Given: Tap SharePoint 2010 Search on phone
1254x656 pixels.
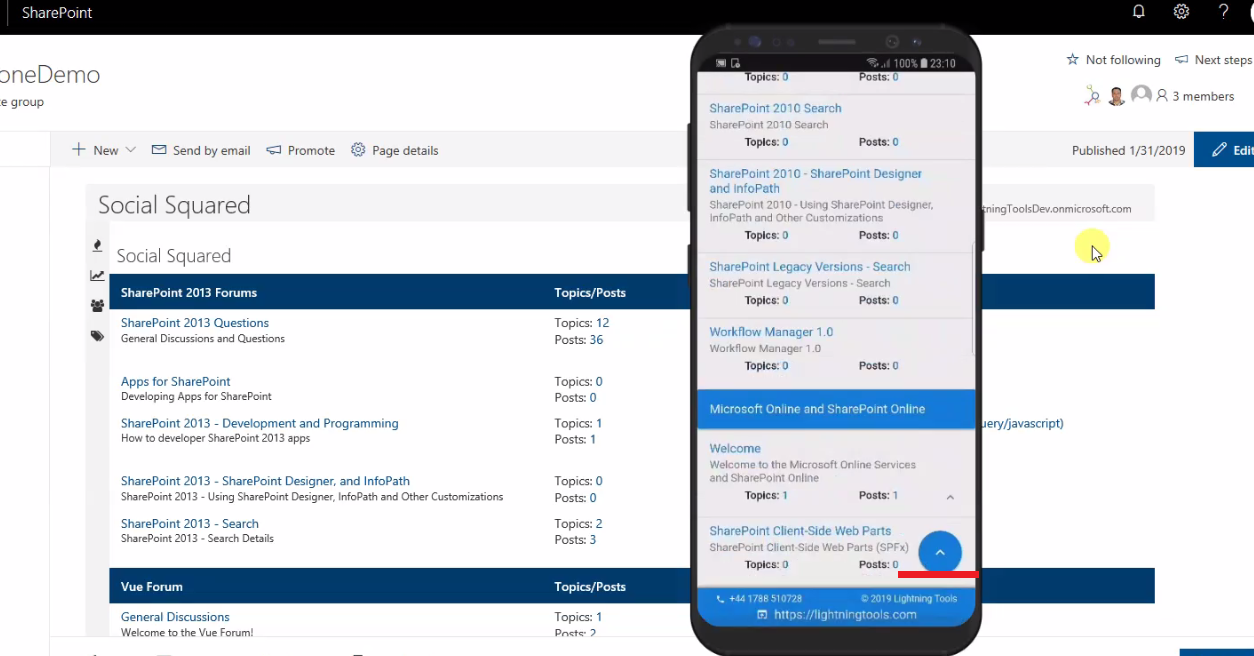Looking at the screenshot, I should pos(775,108).
